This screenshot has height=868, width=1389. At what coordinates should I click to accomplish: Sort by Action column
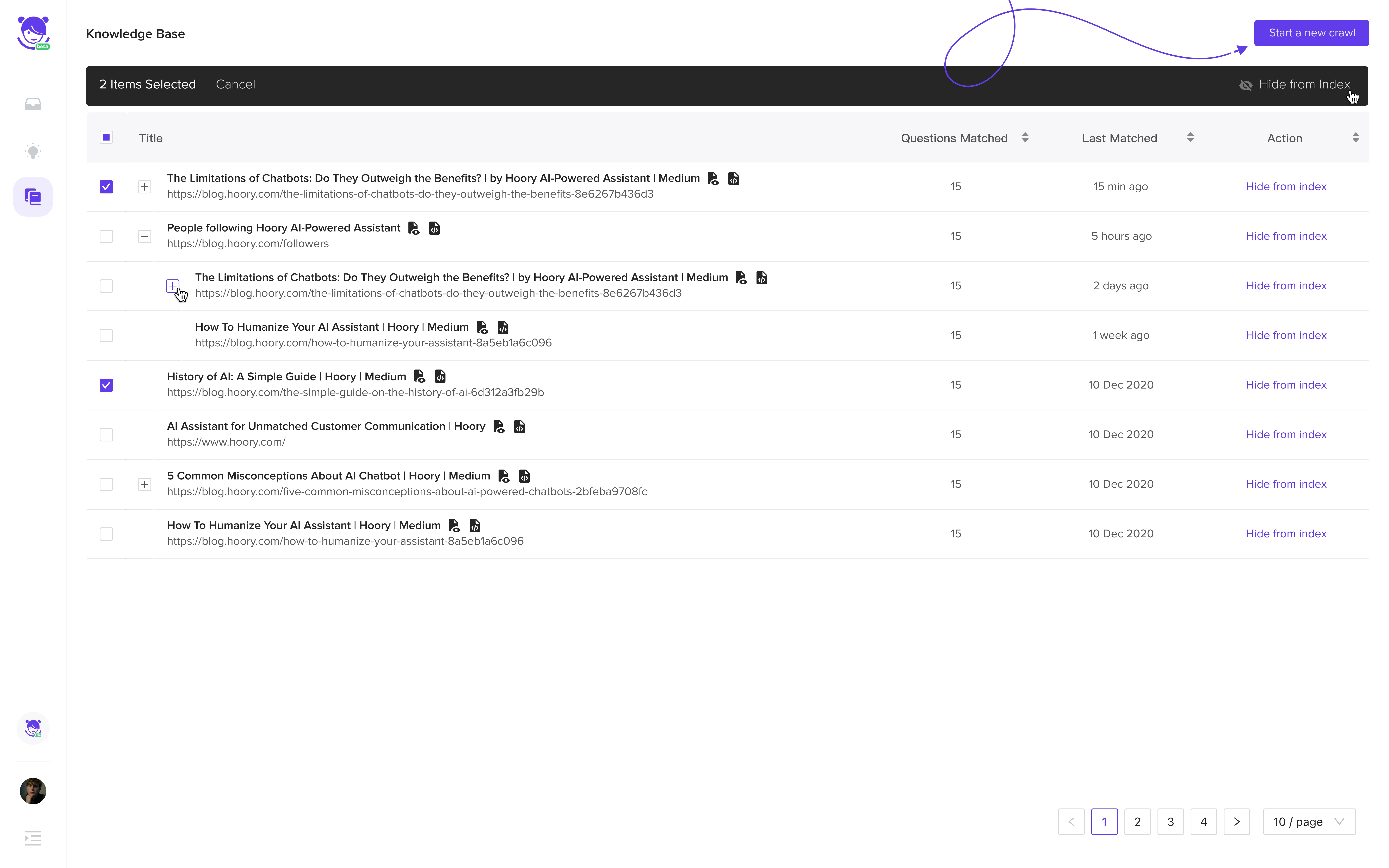coord(1356,138)
